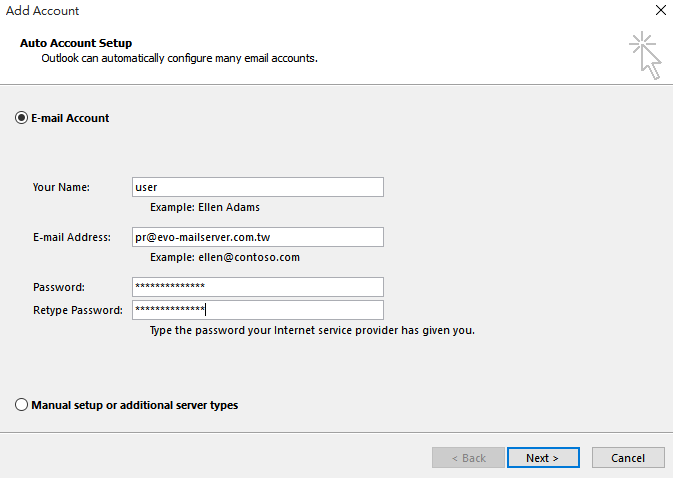
Task: Click the Next button
Action: [543, 458]
